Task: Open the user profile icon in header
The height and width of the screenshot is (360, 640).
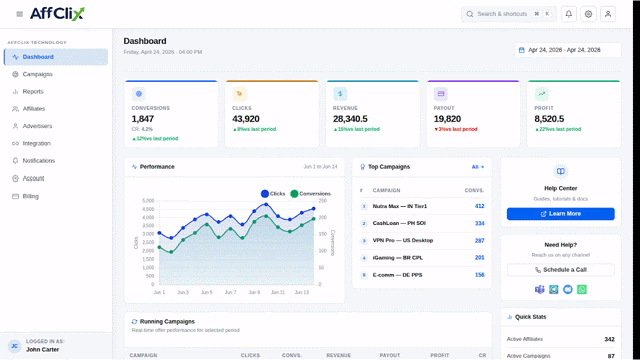Action: tap(608, 14)
